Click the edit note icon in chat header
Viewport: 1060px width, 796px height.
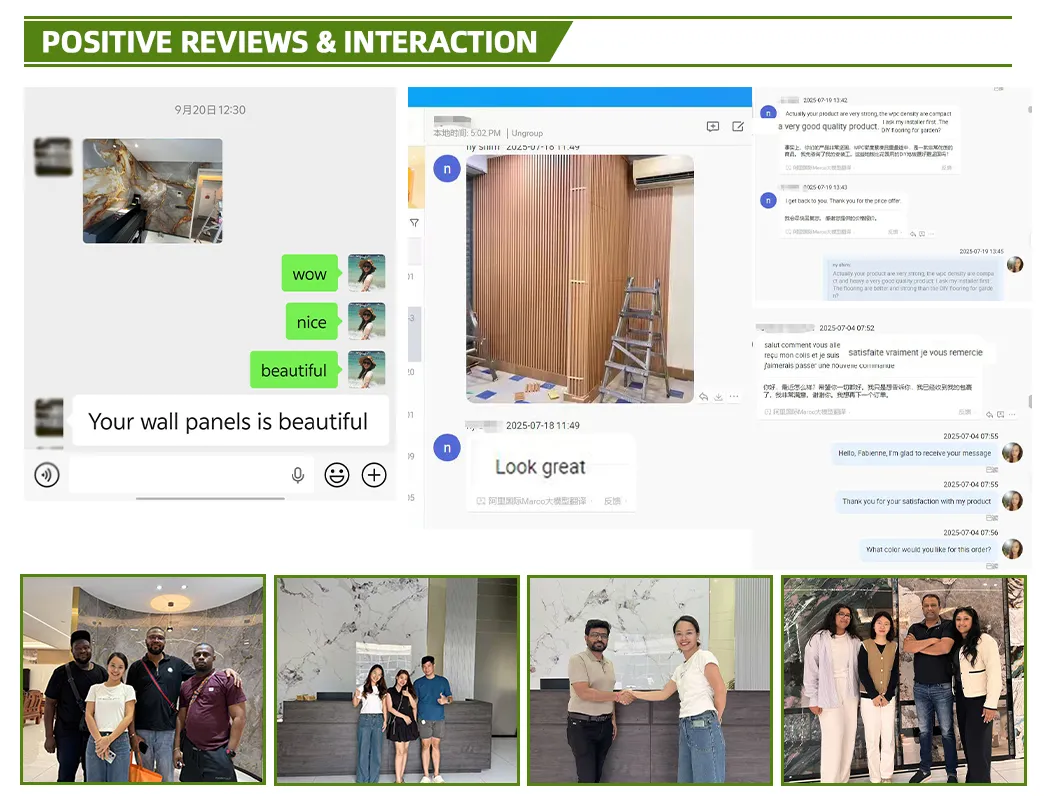[x=738, y=127]
